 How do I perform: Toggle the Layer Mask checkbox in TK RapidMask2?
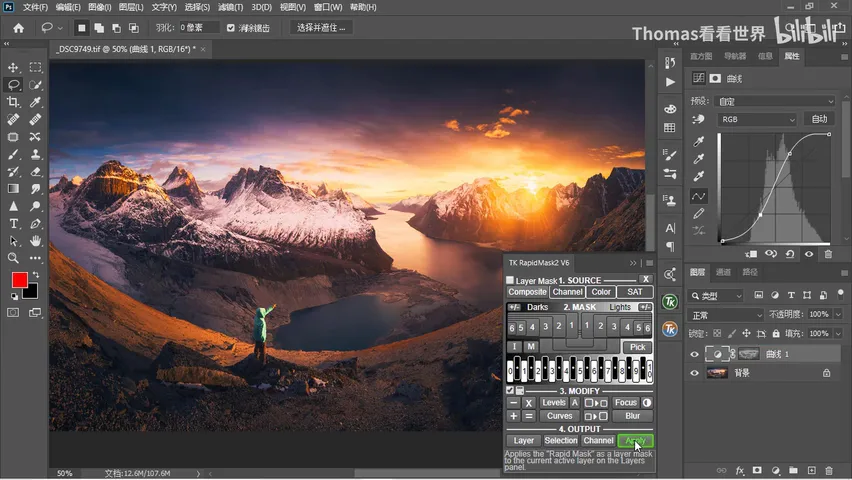[x=510, y=280]
